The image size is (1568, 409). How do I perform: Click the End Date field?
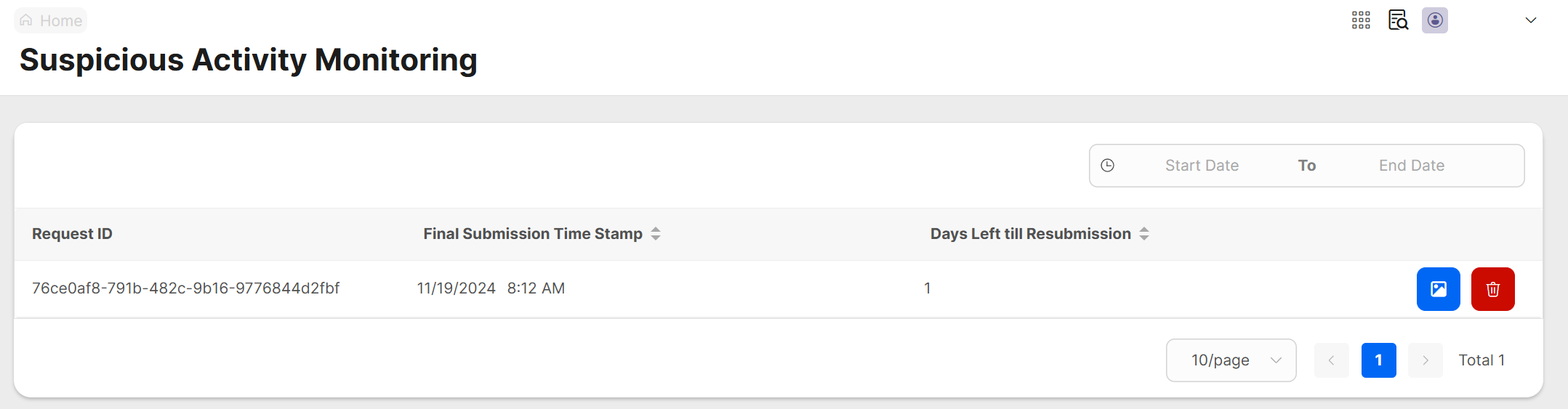(x=1411, y=166)
